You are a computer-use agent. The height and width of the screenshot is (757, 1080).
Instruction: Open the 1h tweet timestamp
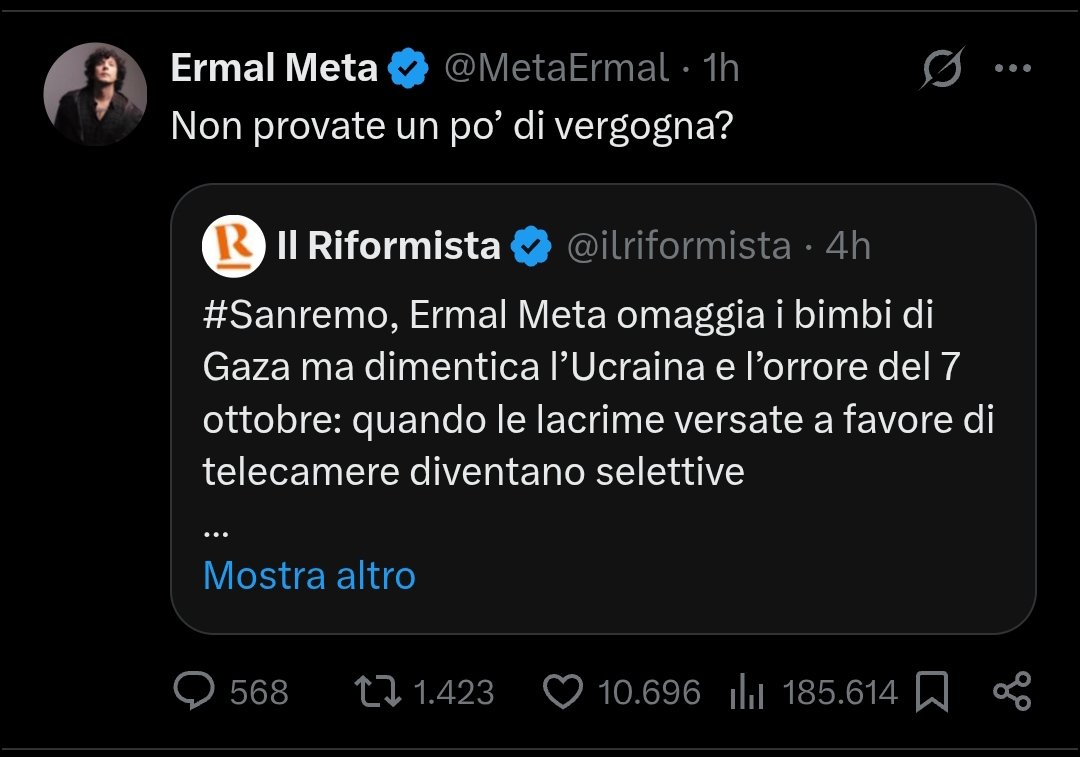coord(720,68)
